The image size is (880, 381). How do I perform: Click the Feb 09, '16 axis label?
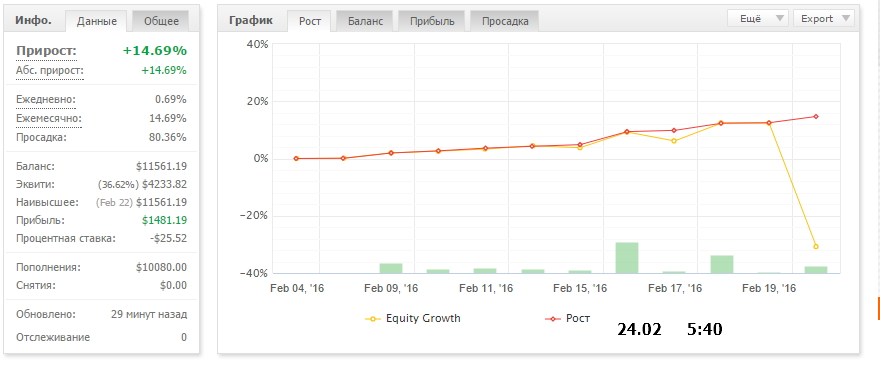(x=391, y=289)
